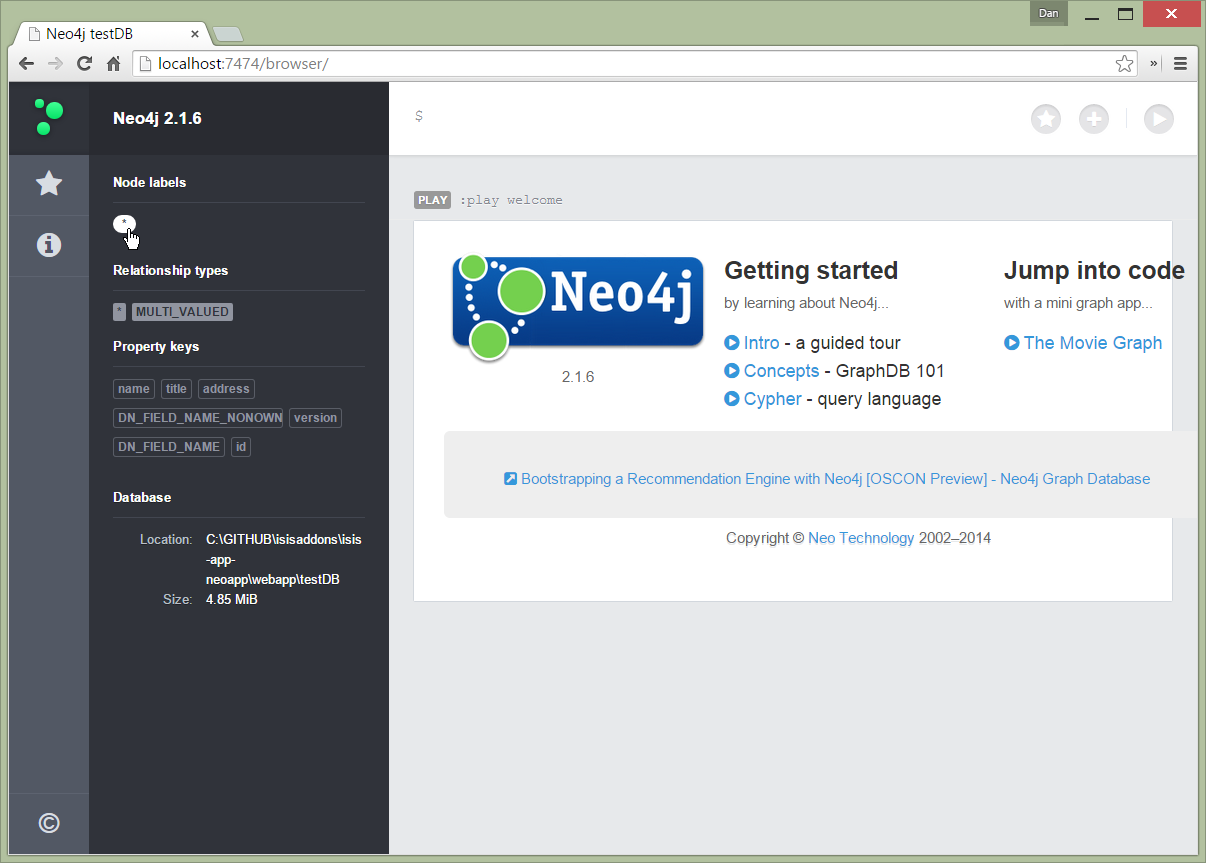Click the Database section heading
This screenshot has width=1206, height=863.
[x=142, y=498]
